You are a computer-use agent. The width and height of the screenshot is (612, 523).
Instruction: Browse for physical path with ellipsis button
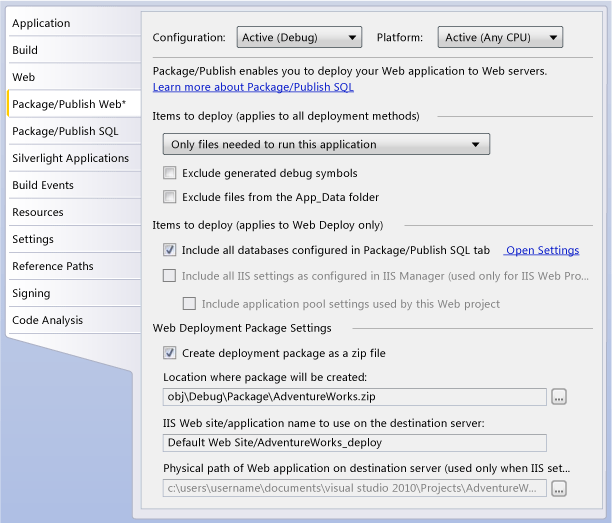[x=559, y=489]
